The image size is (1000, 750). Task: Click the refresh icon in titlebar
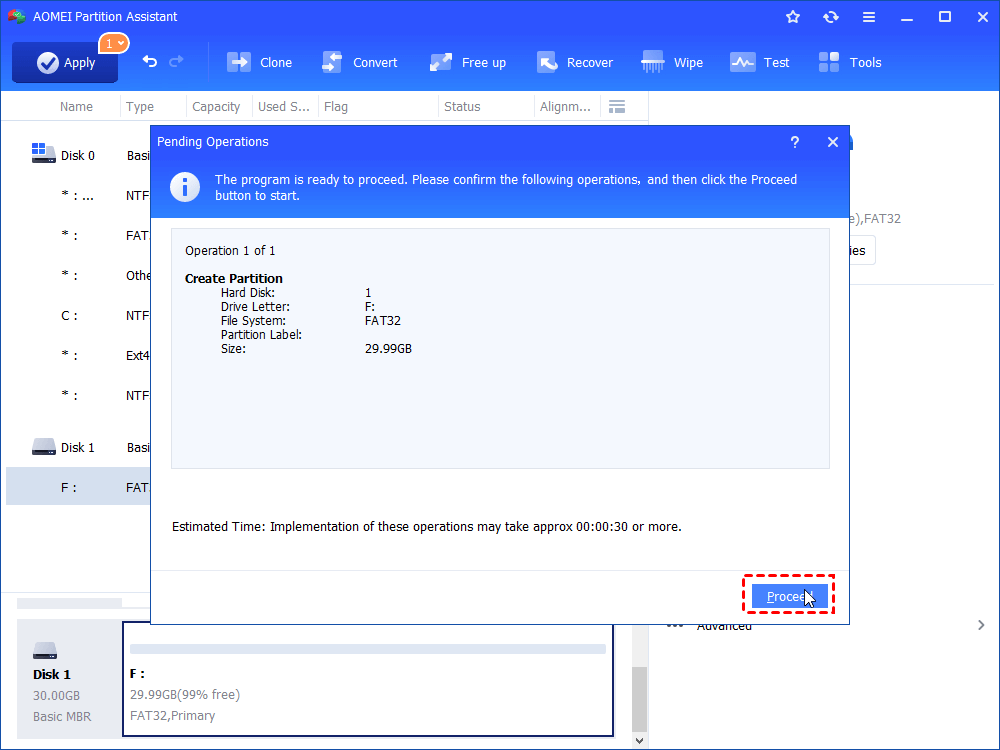831,16
